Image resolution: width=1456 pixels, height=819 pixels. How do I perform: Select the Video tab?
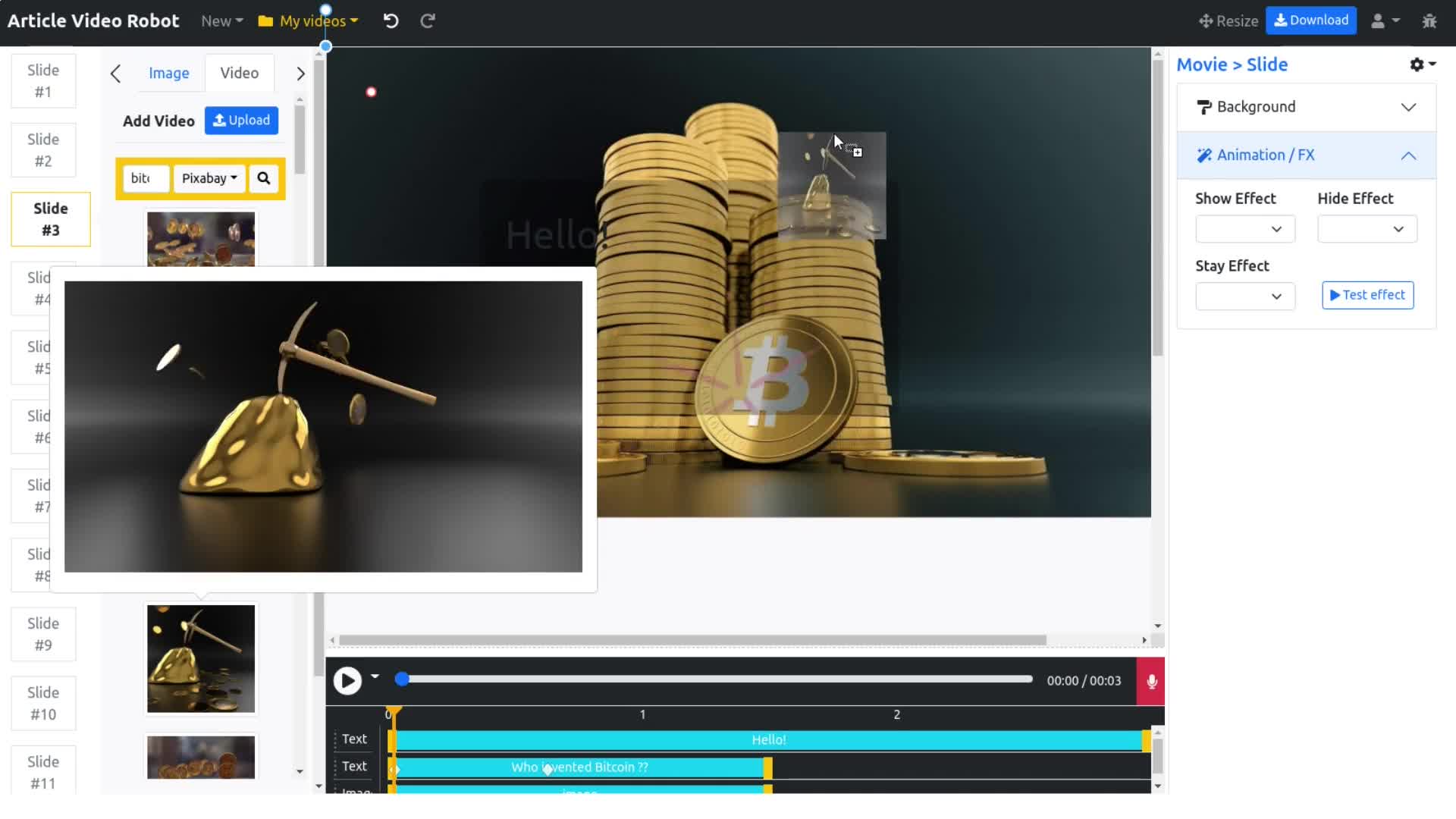pyautogui.click(x=239, y=73)
